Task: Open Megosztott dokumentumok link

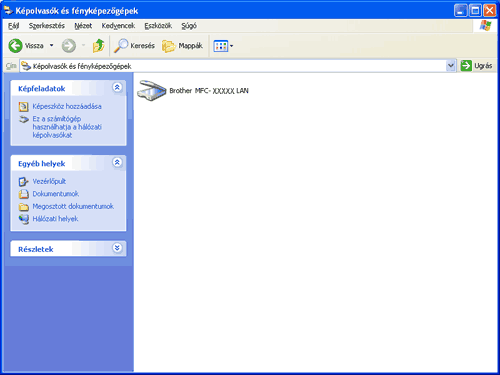Action: [x=73, y=206]
